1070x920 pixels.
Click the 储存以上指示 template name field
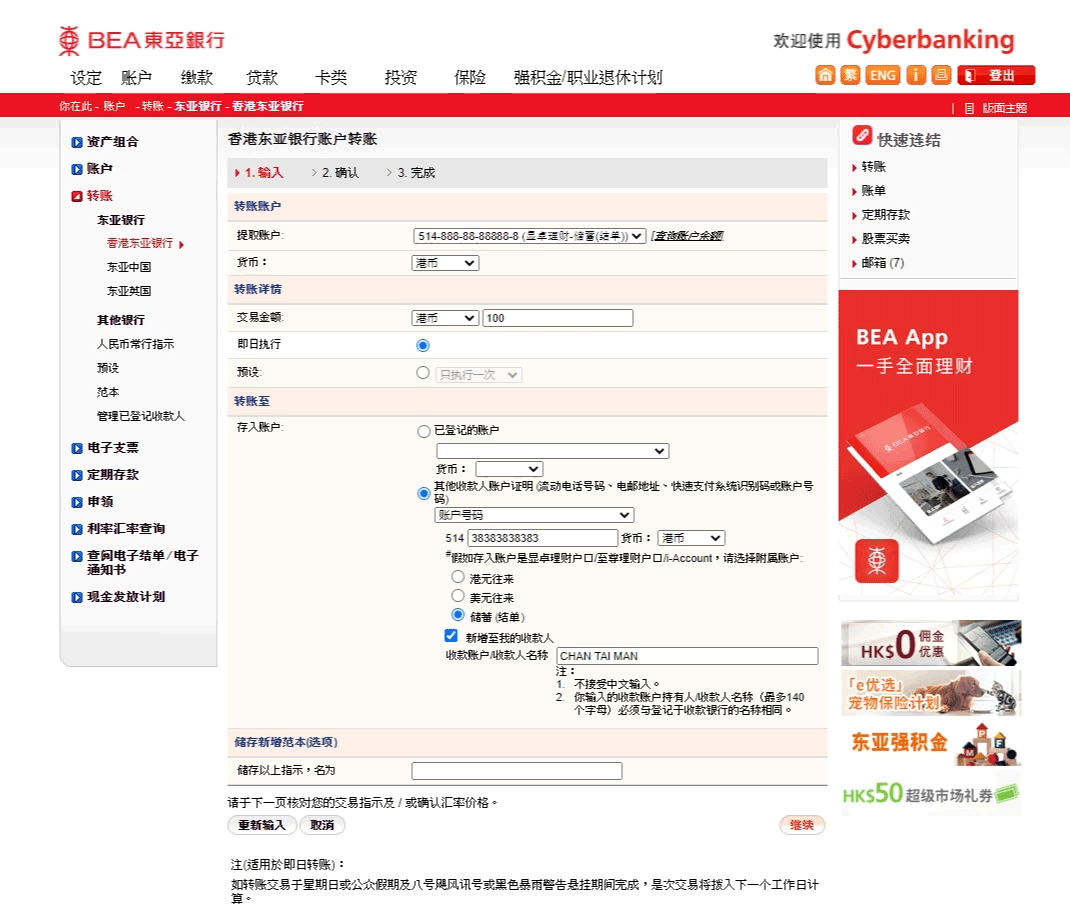[517, 771]
